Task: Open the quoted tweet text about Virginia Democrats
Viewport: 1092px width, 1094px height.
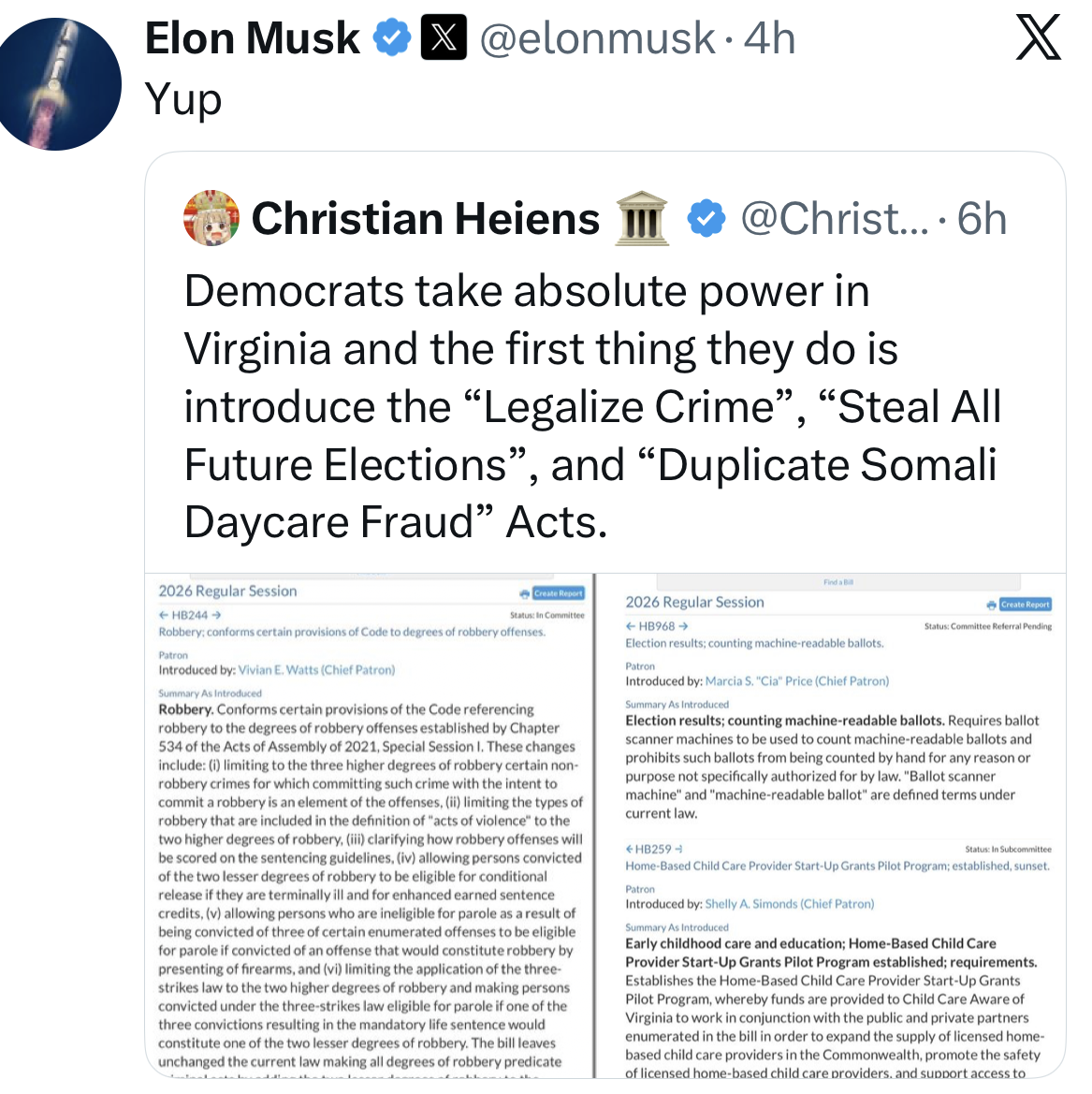Action: tap(591, 406)
